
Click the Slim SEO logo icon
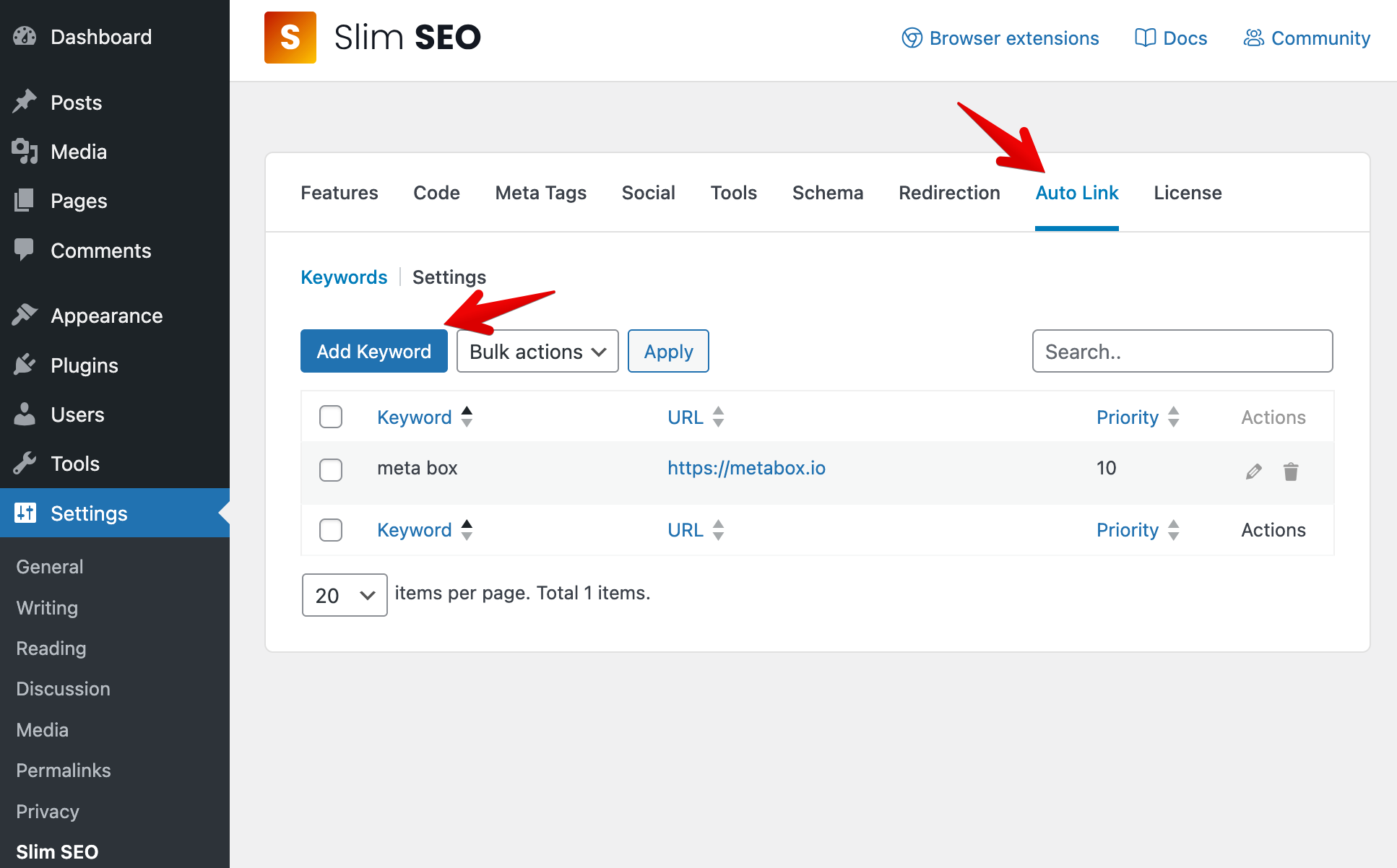(x=290, y=37)
